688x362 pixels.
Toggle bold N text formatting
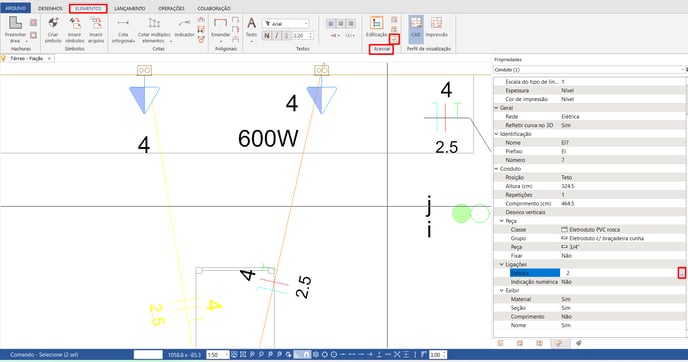tap(267, 36)
